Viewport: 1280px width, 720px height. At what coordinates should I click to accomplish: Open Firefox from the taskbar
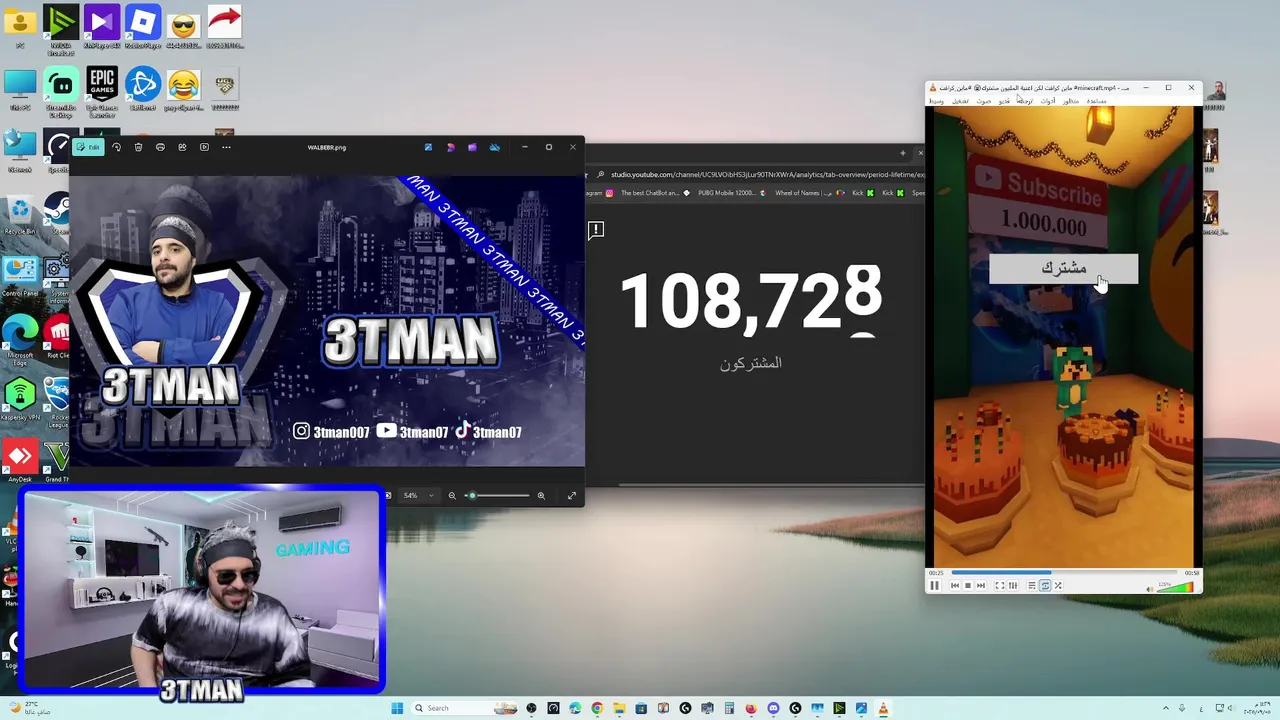pyautogui.click(x=750, y=708)
